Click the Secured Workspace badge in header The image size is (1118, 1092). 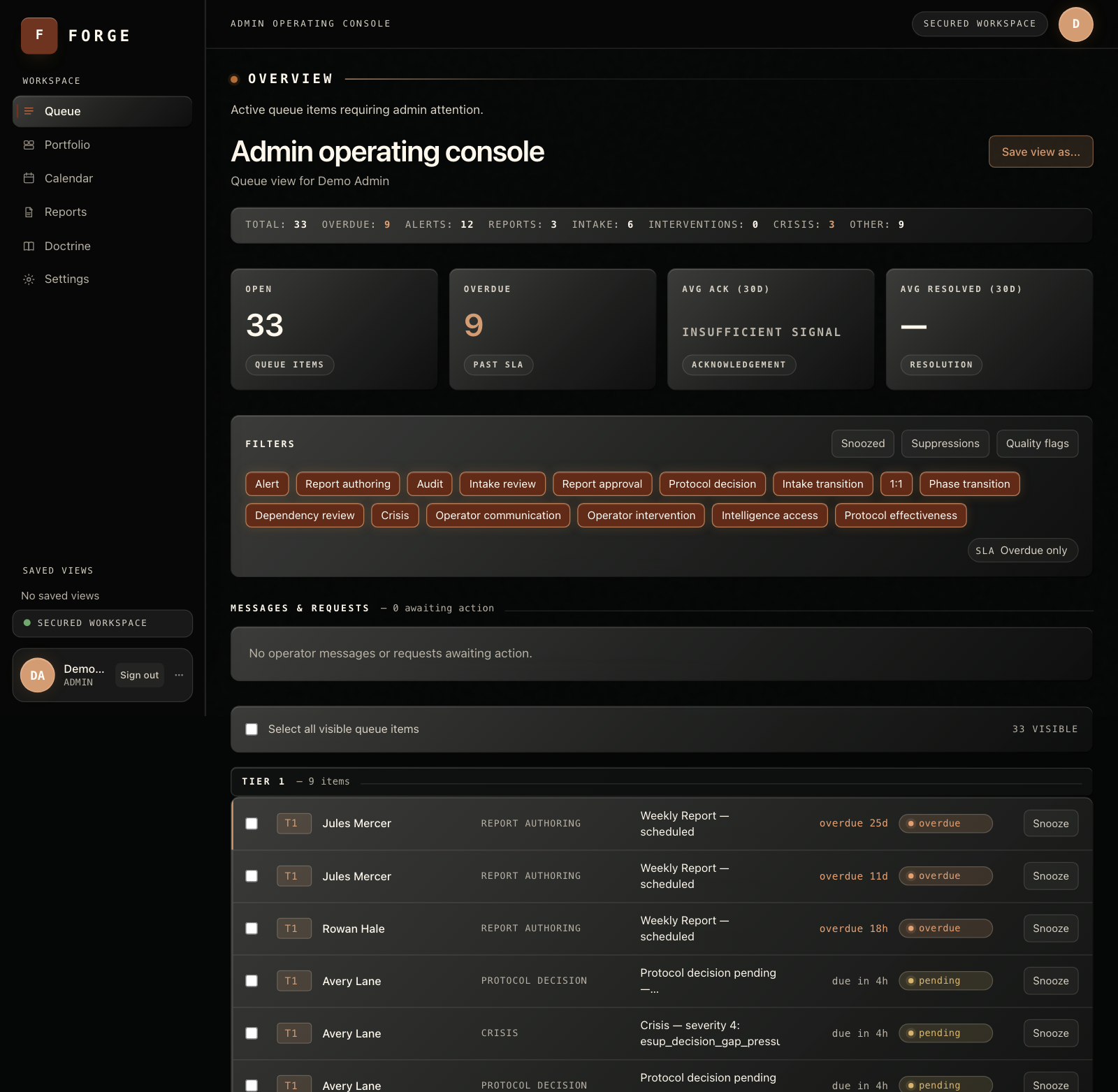coord(979,24)
